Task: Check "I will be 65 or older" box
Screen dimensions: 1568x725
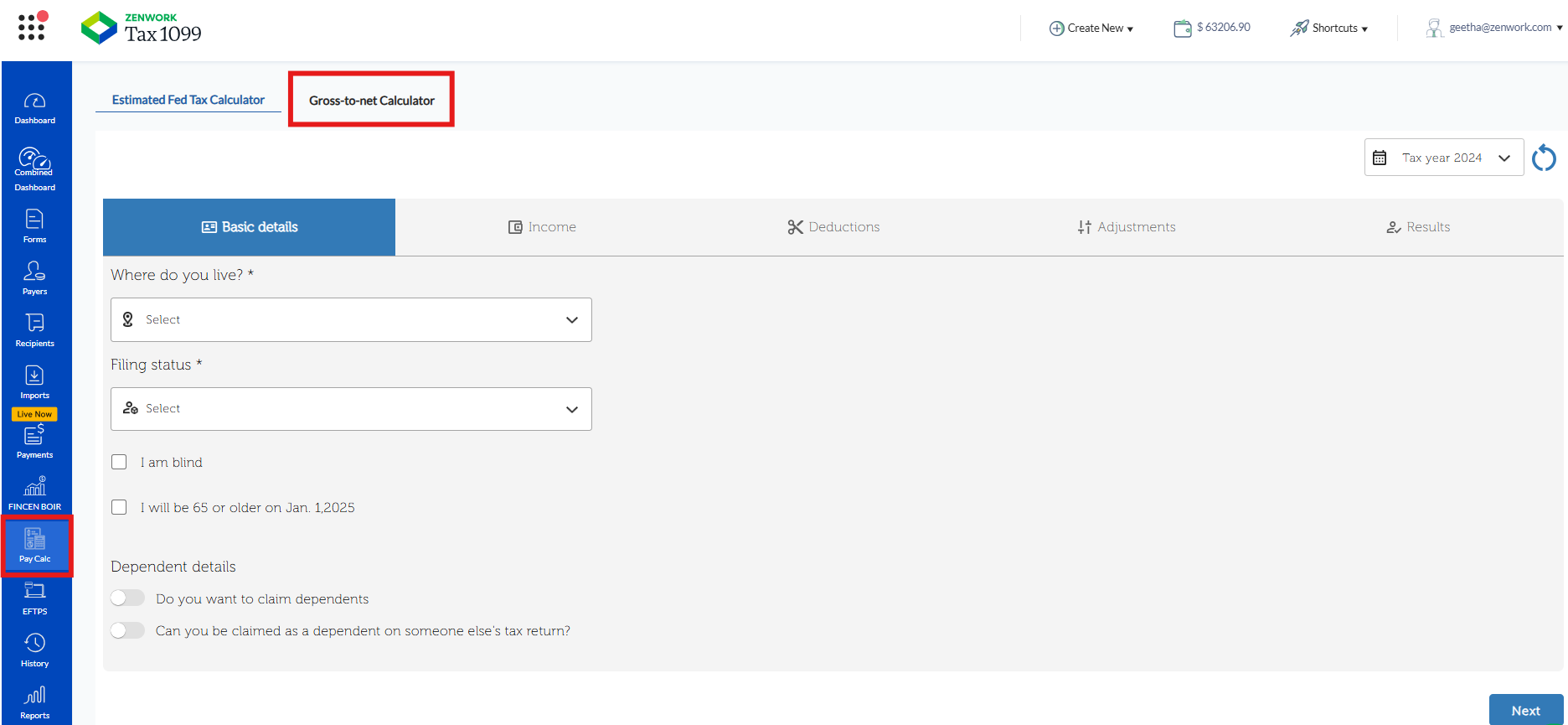Action: point(120,507)
